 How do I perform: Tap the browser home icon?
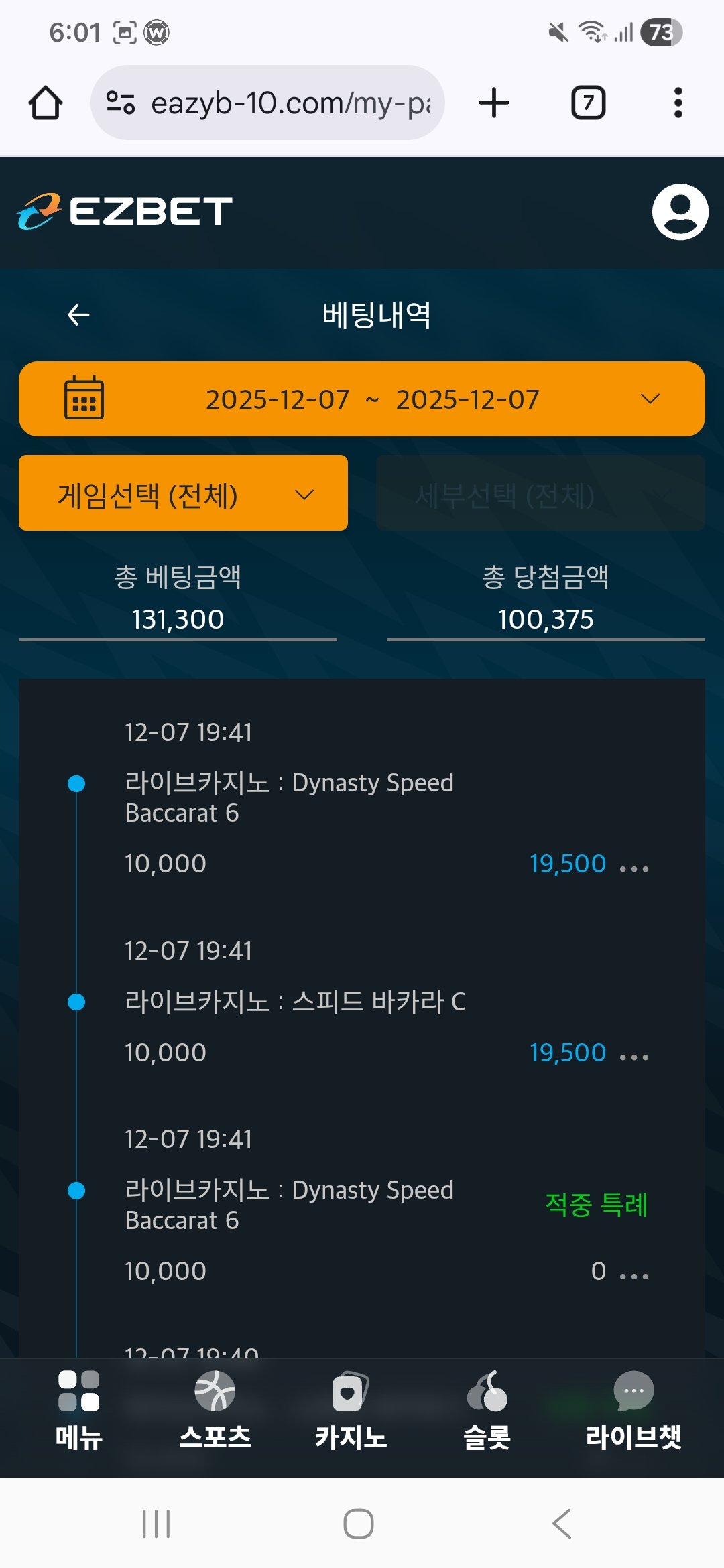pos(46,103)
